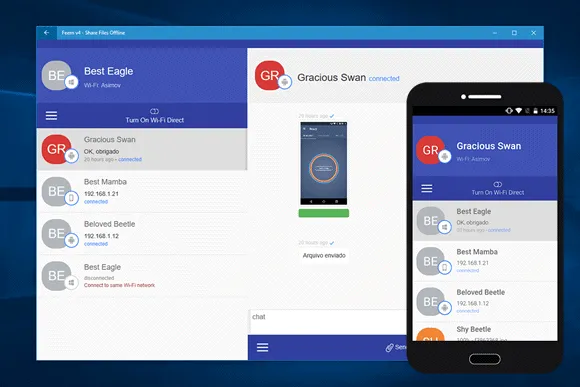Image resolution: width=580 pixels, height=387 pixels.
Task: Tap Shy Beetle orange avatar on phone
Action: tap(430, 334)
